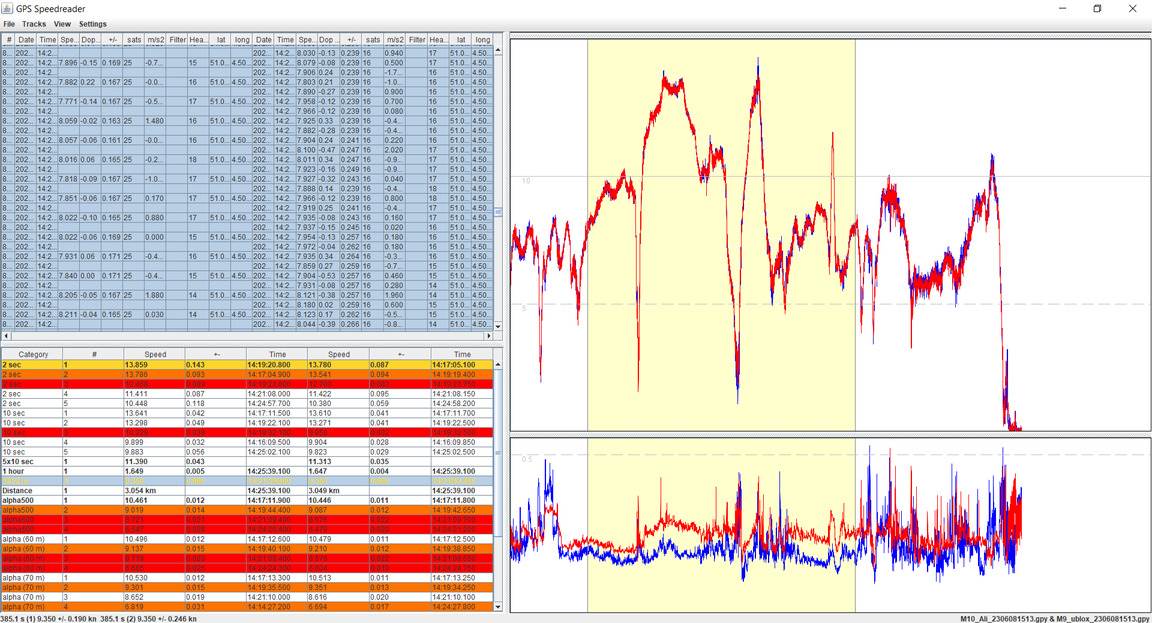The height and width of the screenshot is (623, 1152).
Task: Open the File menu
Action: tap(9, 24)
